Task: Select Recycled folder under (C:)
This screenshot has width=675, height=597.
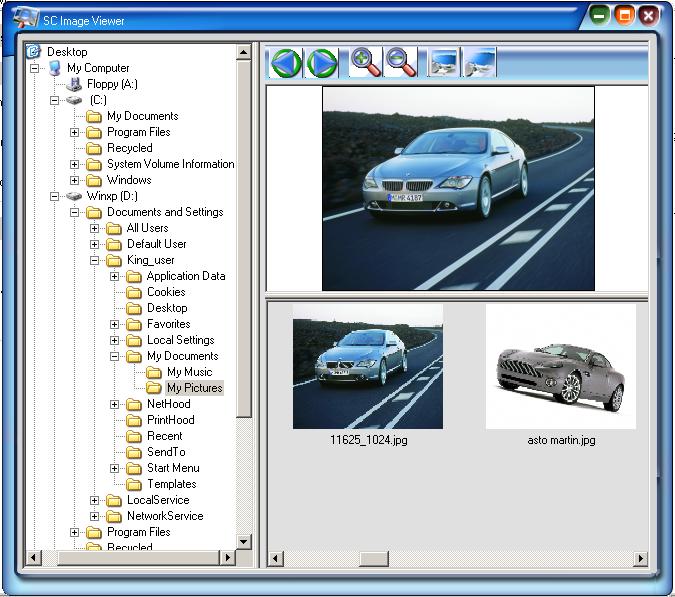Action: (x=130, y=148)
